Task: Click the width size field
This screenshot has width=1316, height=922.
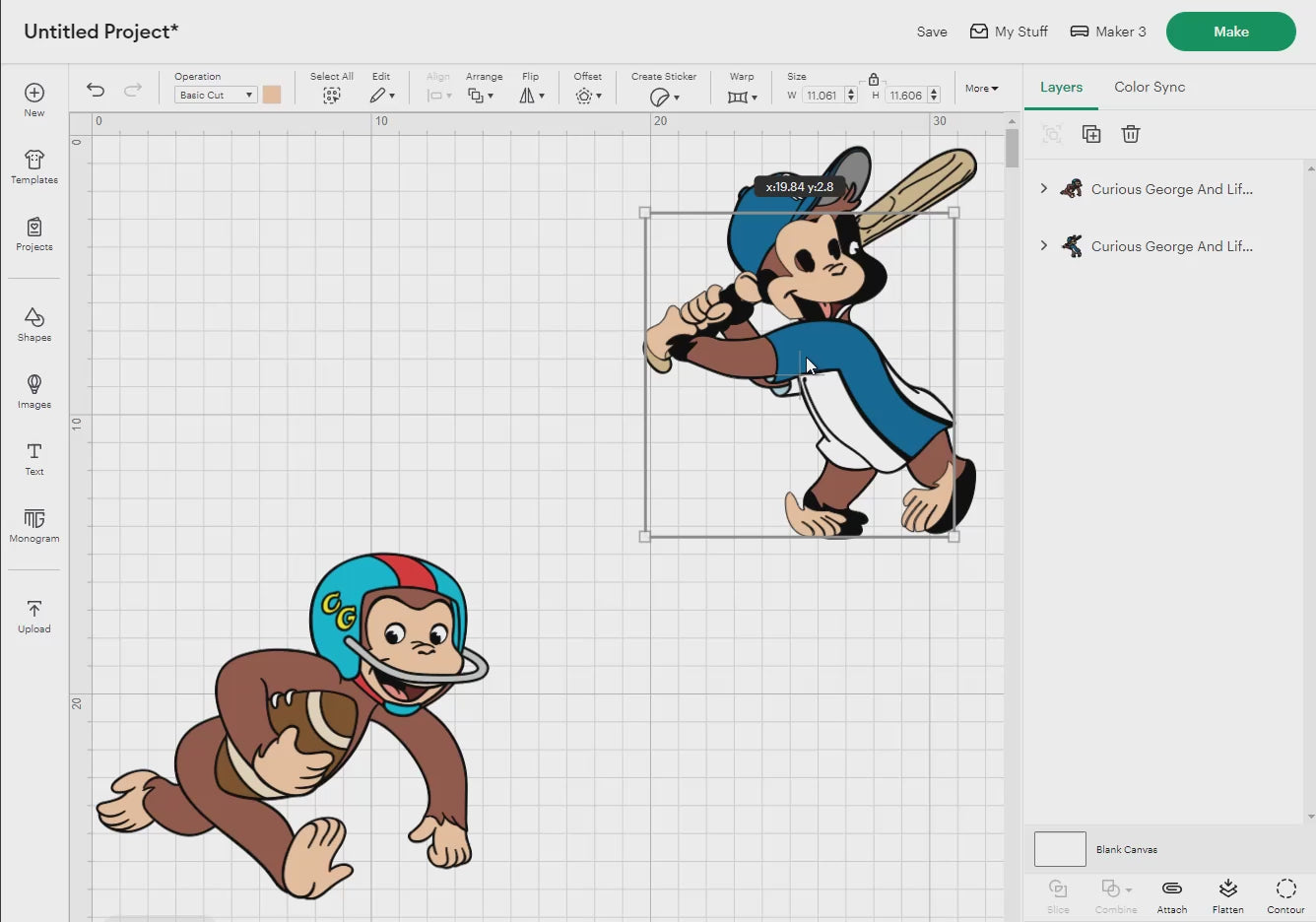Action: 823,96
